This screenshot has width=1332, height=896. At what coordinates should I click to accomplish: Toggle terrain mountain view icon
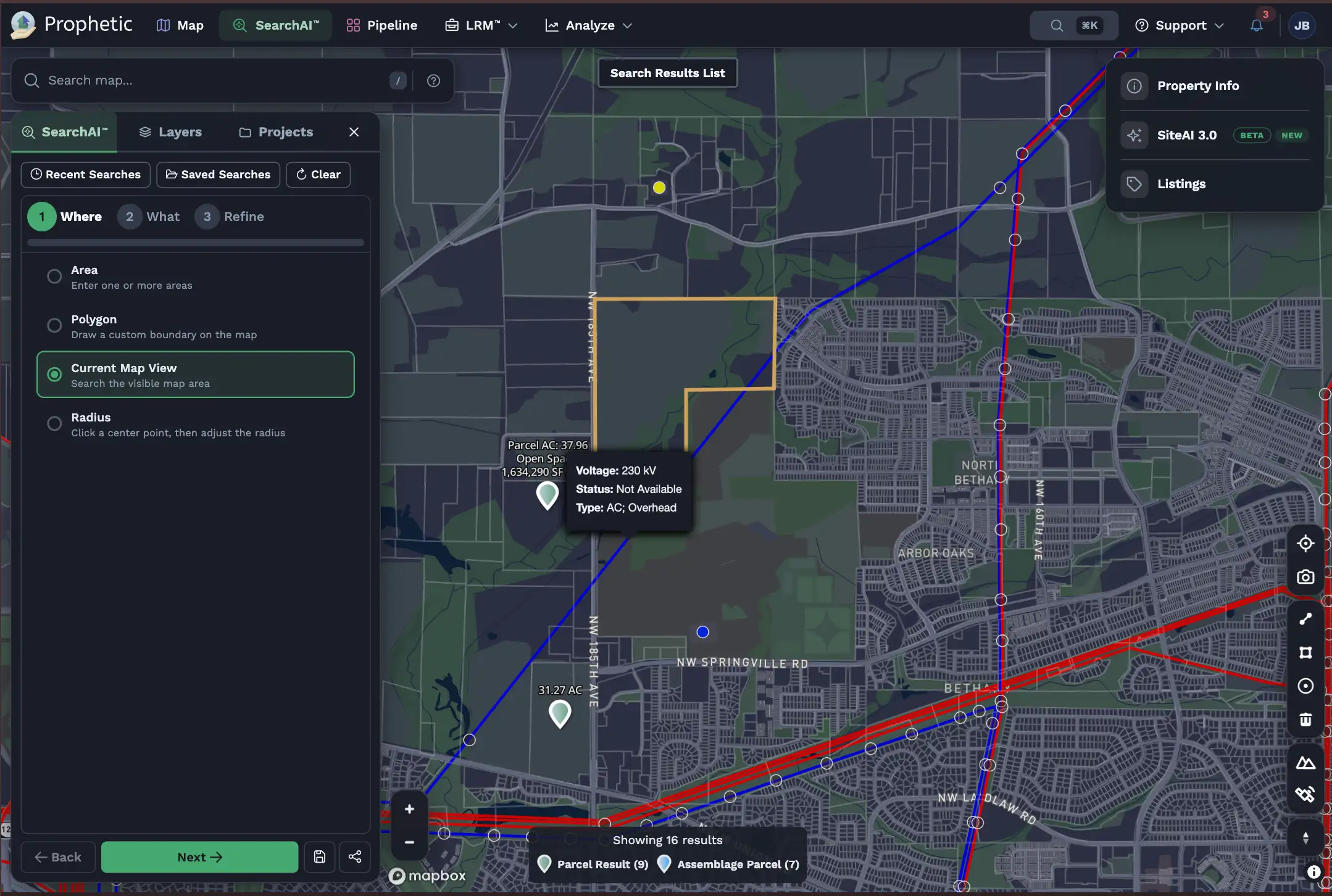pos(1305,763)
